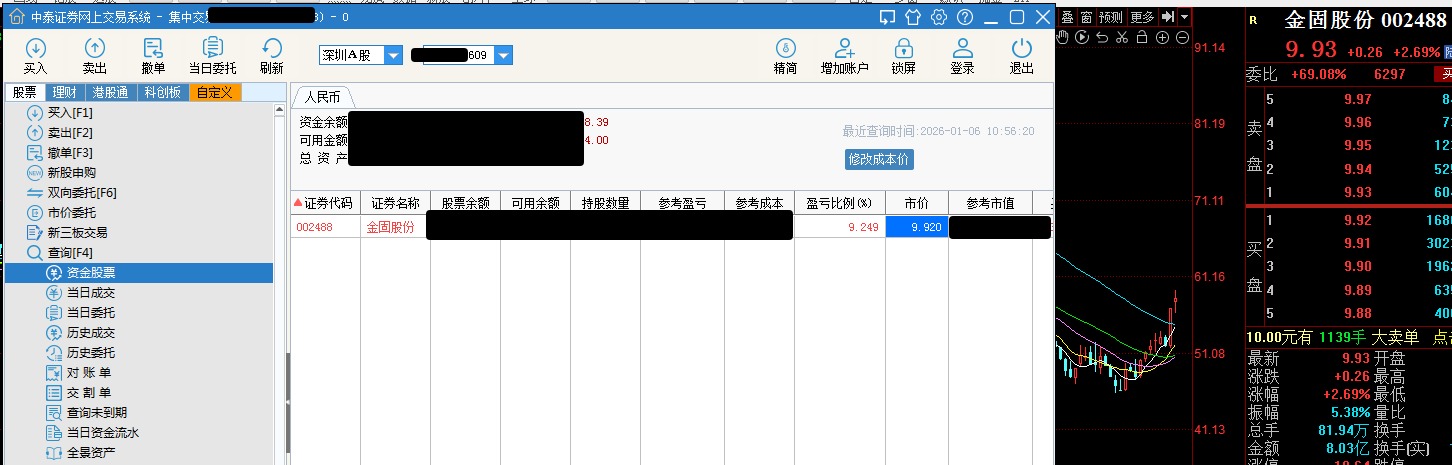Screen dimensions: 1452x465
Task: Open the 买入 buy toolbar icon
Action: pyautogui.click(x=35, y=56)
